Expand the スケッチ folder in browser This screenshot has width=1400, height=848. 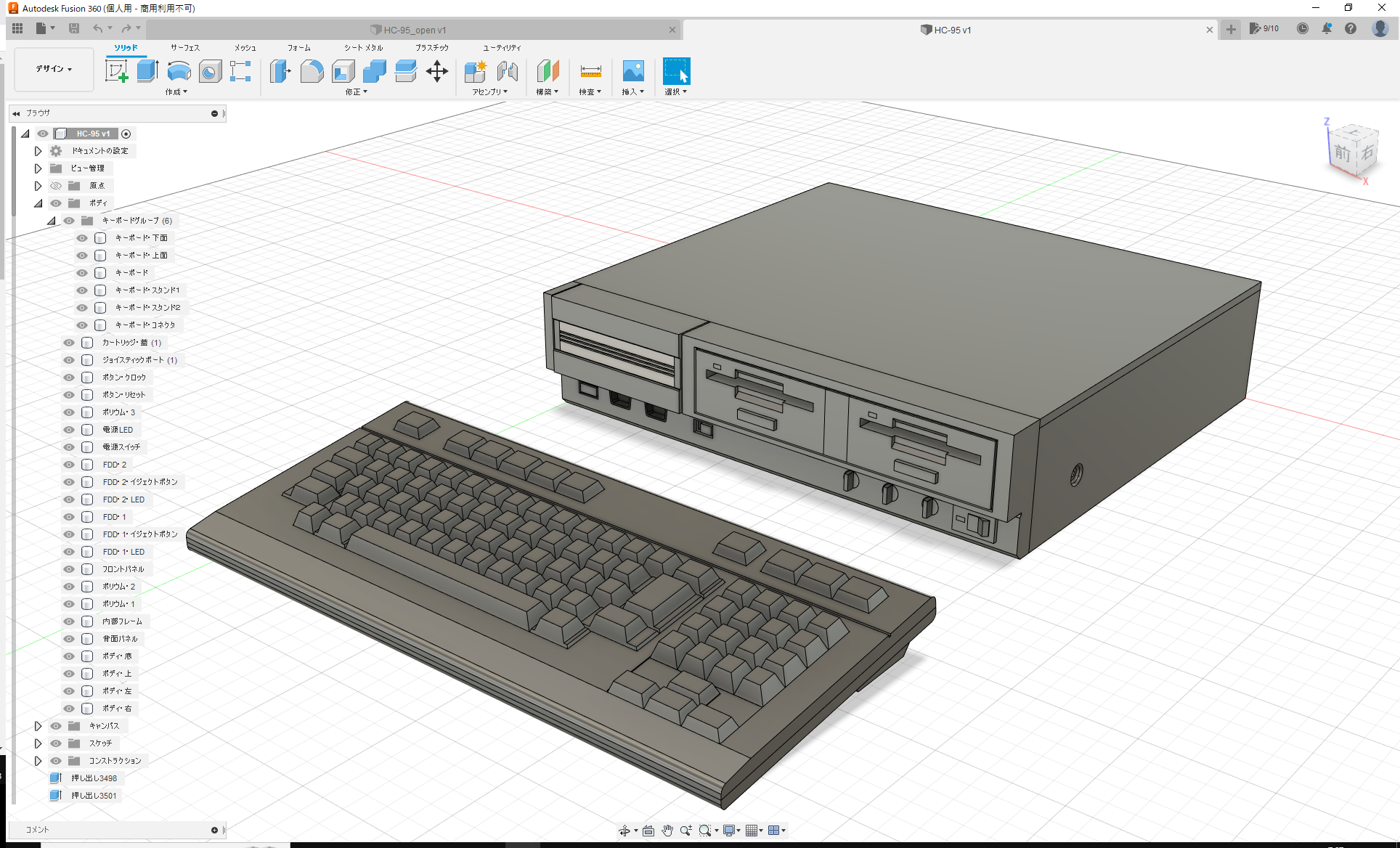38,743
